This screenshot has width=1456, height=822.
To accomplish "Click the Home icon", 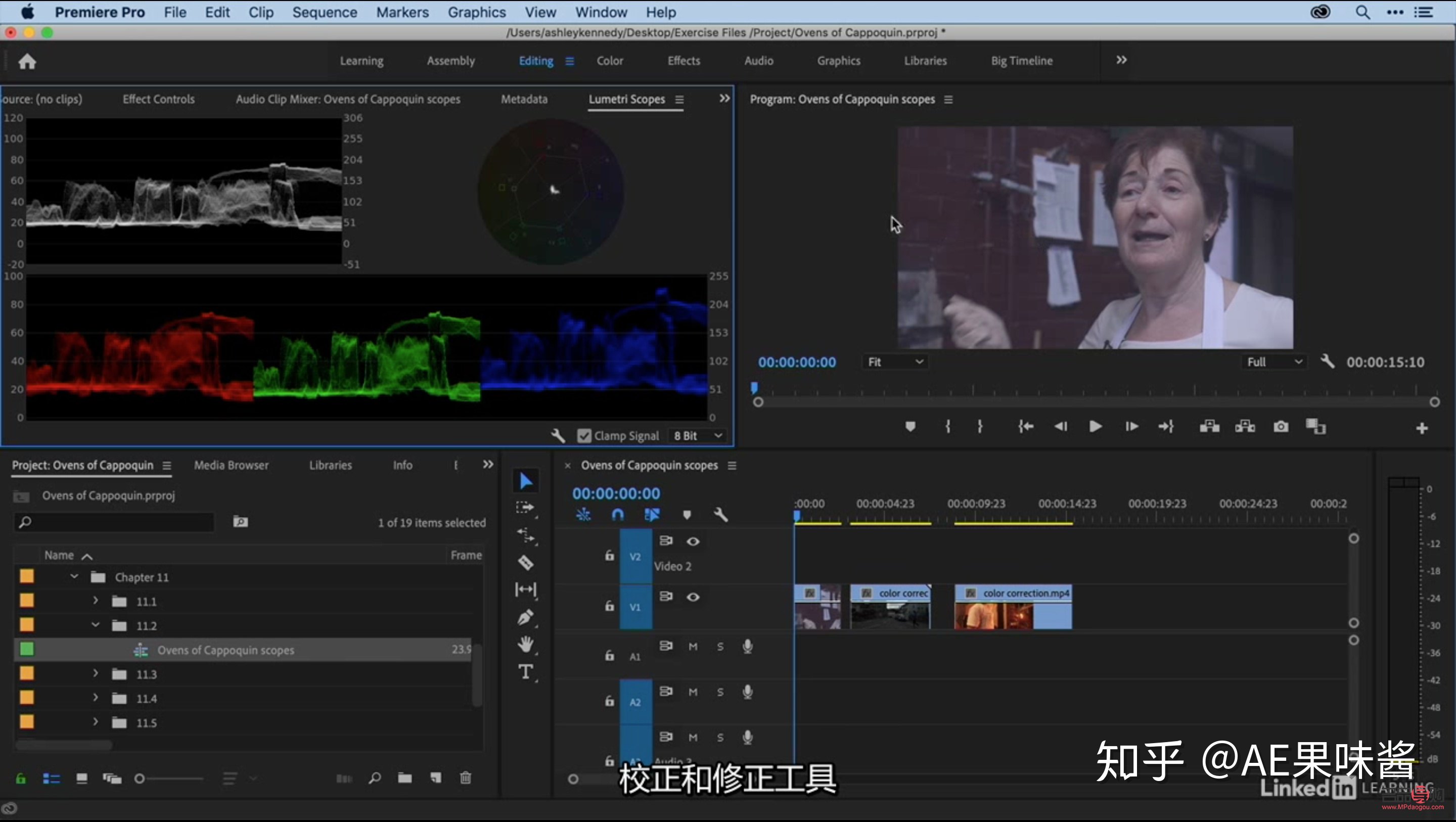I will click(27, 61).
